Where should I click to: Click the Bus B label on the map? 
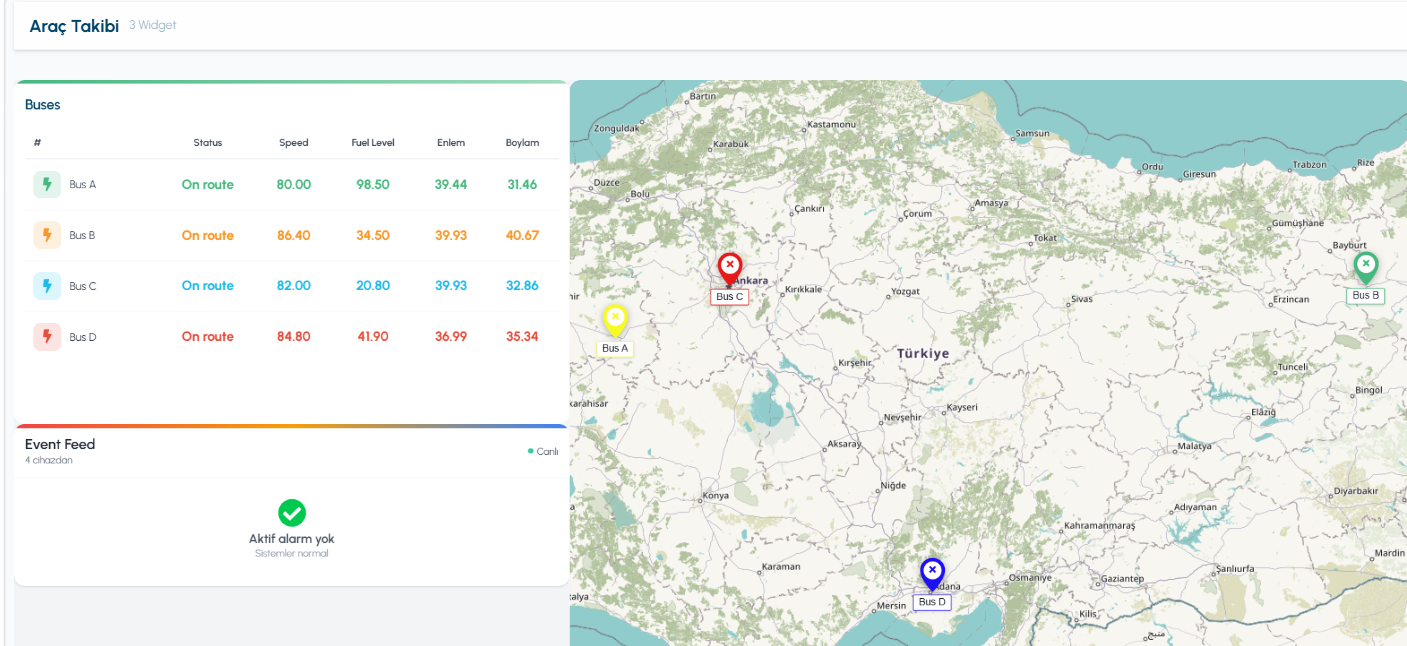pos(1365,295)
